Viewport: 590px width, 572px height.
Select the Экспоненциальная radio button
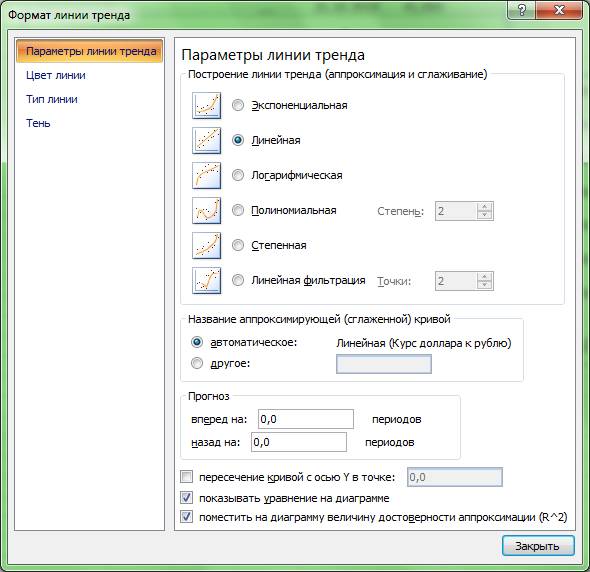tap(238, 105)
